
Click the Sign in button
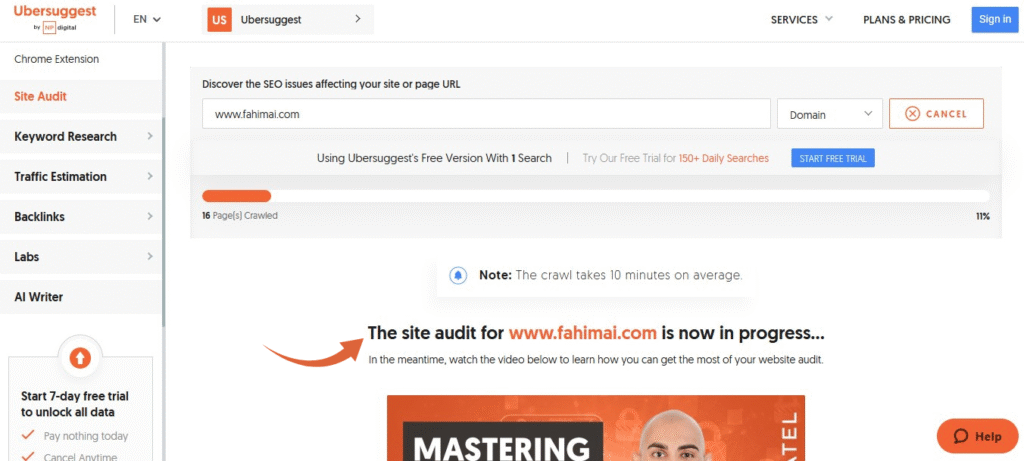pos(995,20)
